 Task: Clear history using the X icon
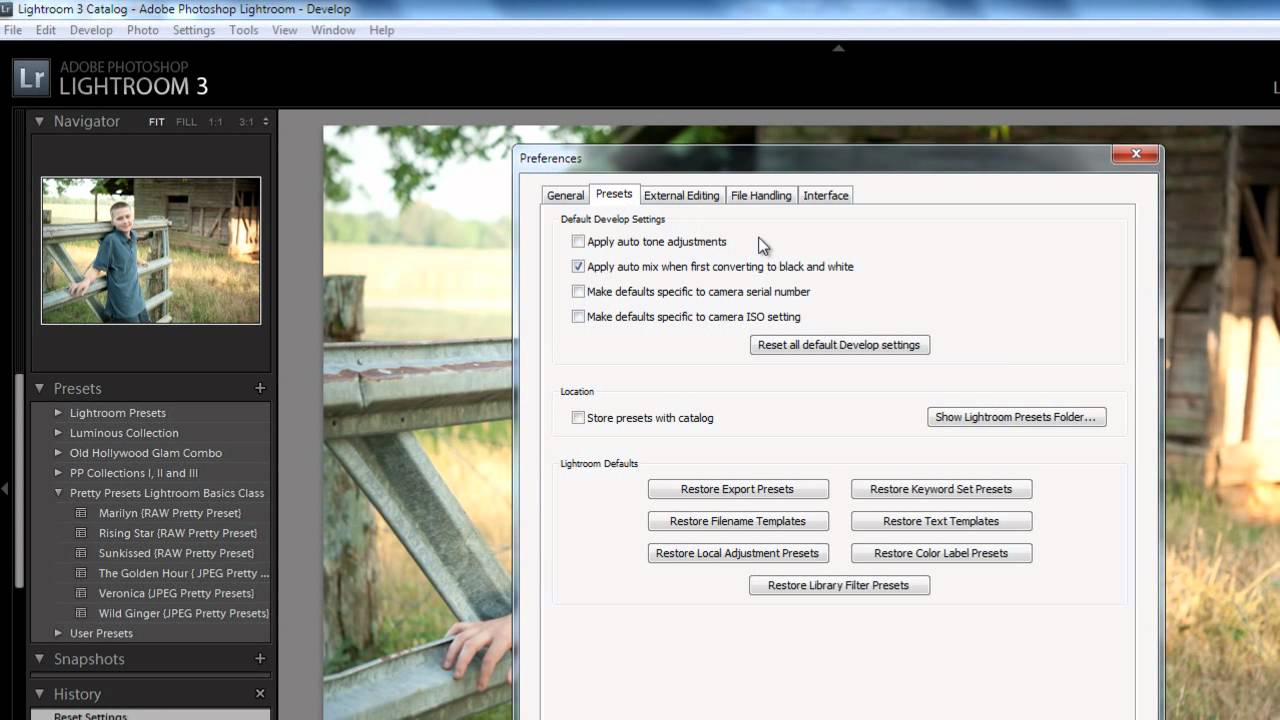click(x=260, y=693)
